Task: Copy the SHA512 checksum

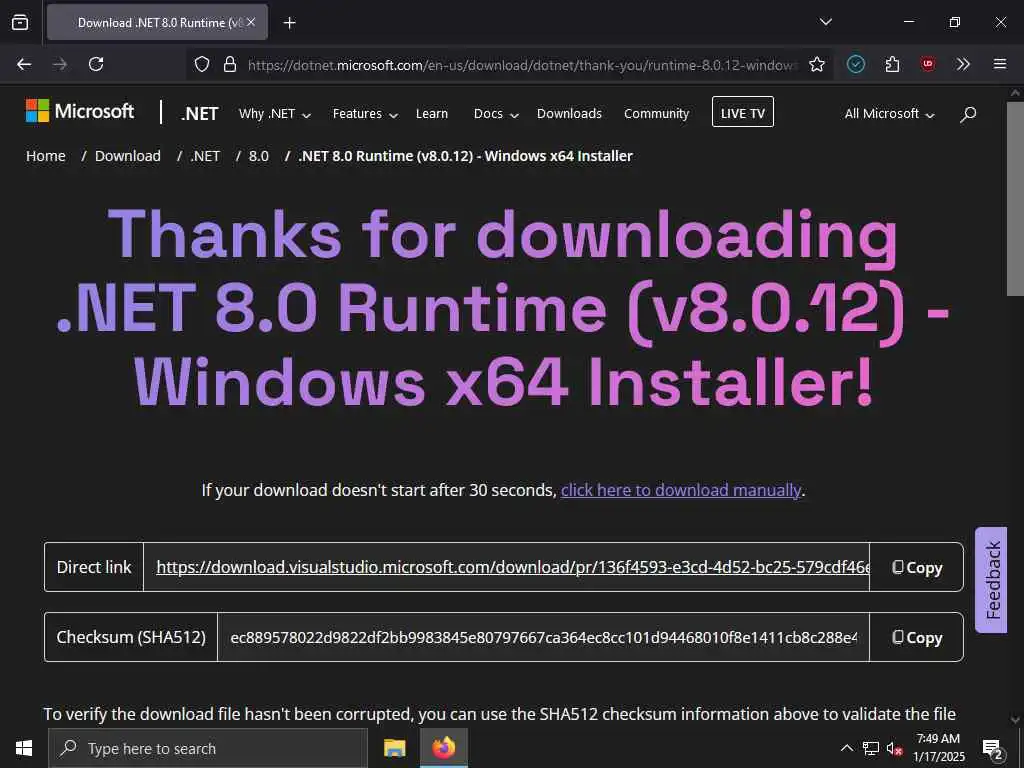Action: tap(916, 637)
